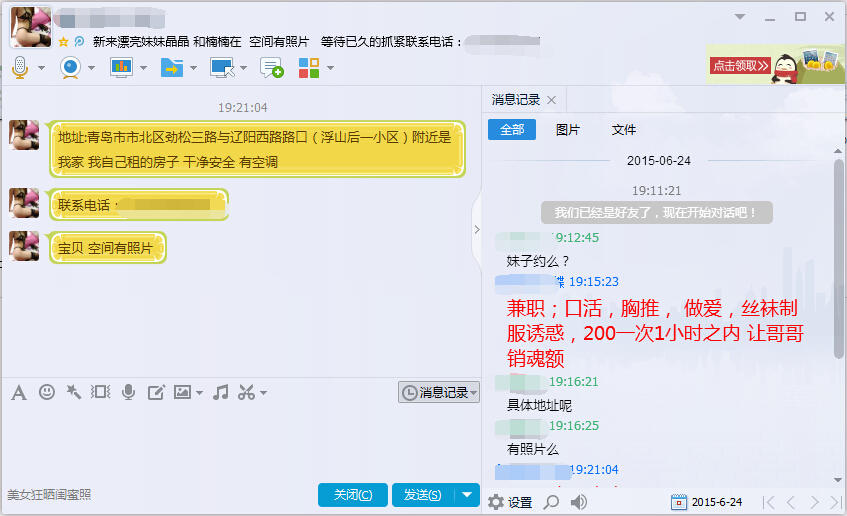Image resolution: width=847 pixels, height=516 pixels.
Task: Expand presentation options dropdown arrow
Action: [143, 68]
